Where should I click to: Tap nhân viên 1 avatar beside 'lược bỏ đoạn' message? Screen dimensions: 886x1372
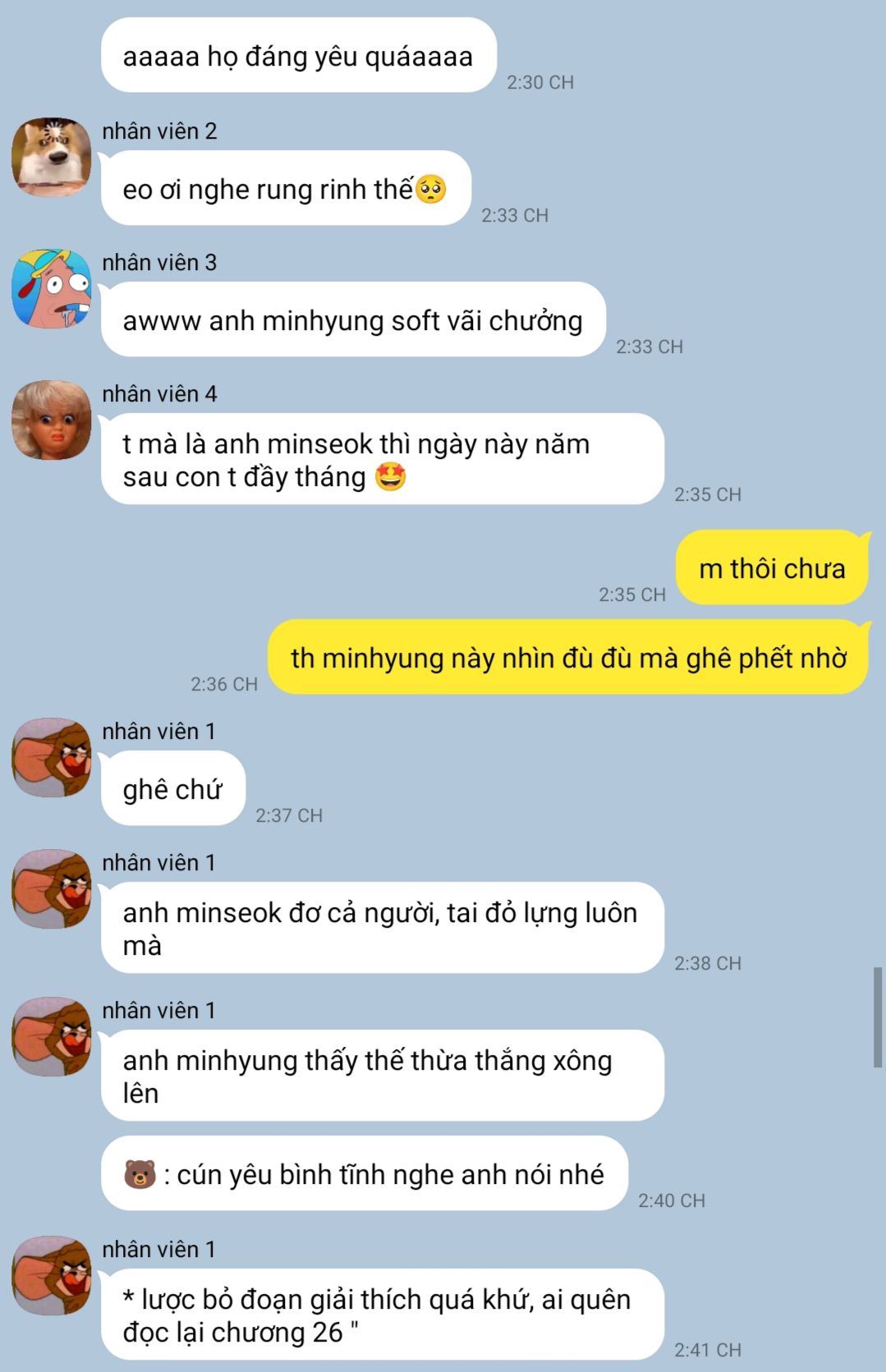pos(52,1275)
